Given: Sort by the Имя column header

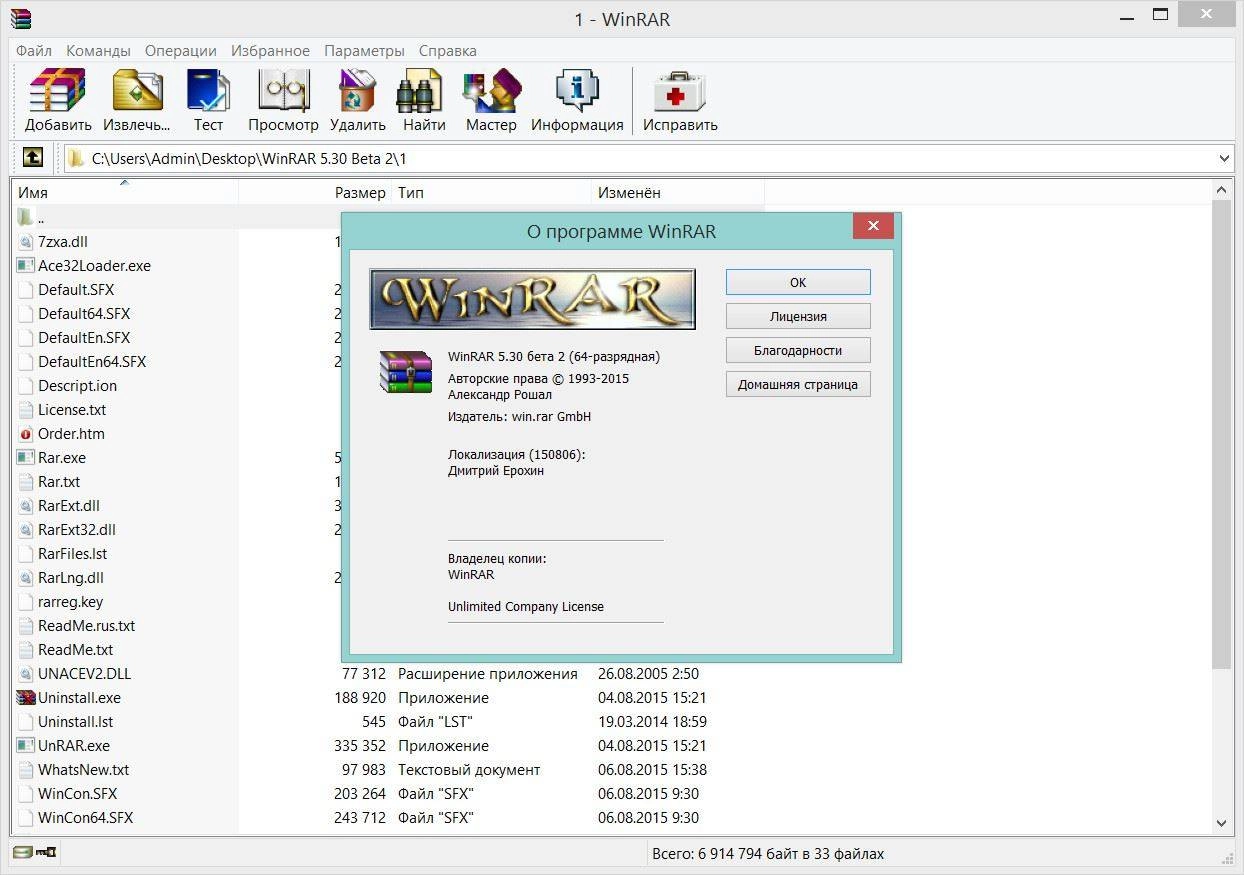Looking at the screenshot, I should tap(124, 192).
